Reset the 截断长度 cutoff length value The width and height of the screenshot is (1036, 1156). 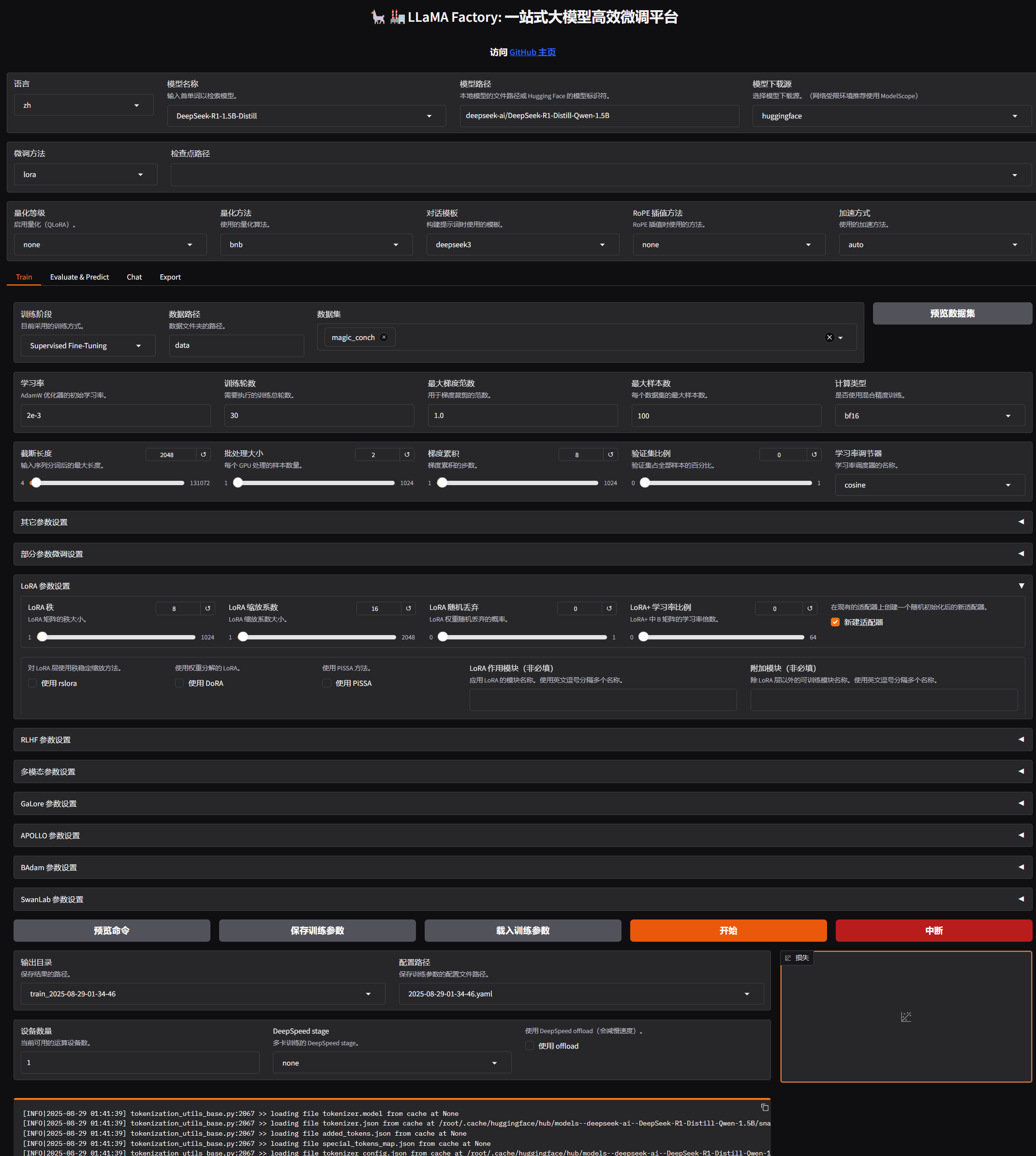coord(203,454)
